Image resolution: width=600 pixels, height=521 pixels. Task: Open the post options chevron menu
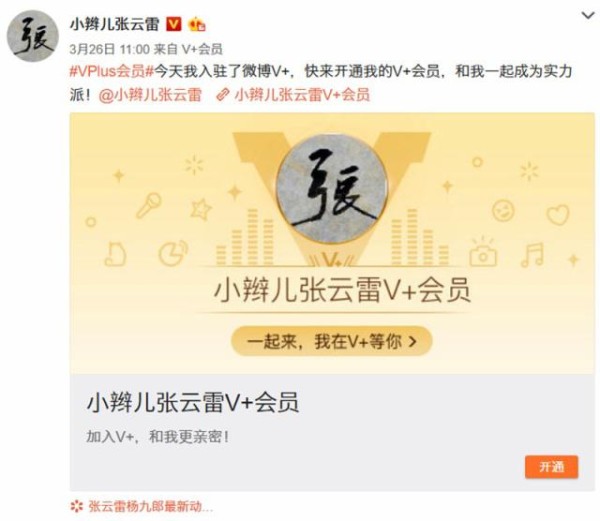(x=588, y=16)
